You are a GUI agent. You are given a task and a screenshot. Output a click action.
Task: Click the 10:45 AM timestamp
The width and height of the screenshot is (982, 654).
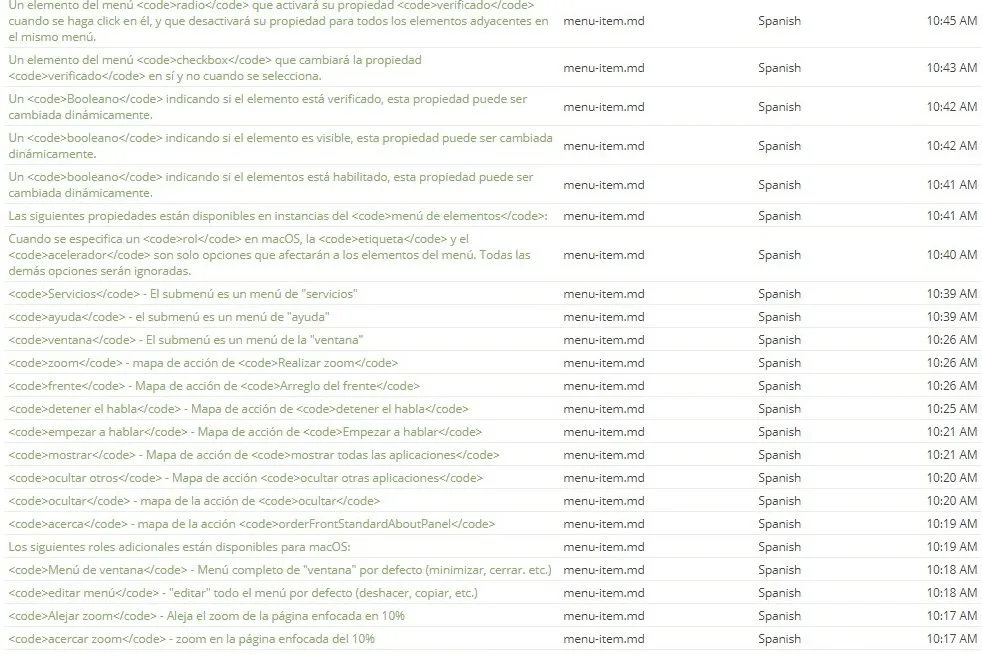click(951, 21)
